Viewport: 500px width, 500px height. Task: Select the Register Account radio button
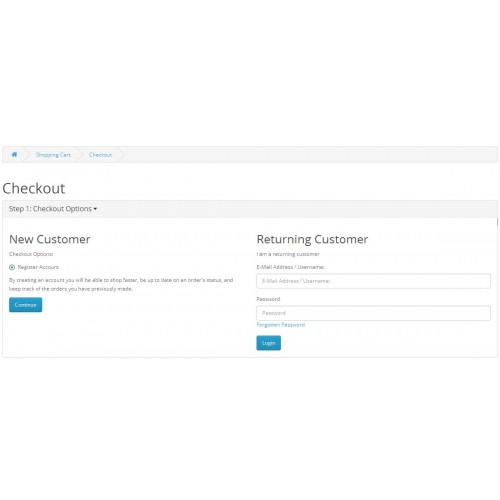pos(12,267)
